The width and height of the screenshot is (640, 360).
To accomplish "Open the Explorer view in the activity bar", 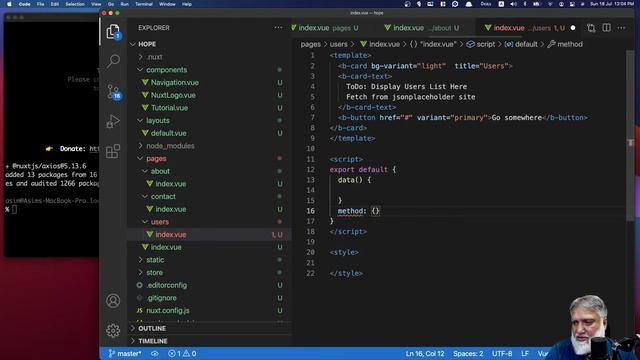I will click(113, 31).
